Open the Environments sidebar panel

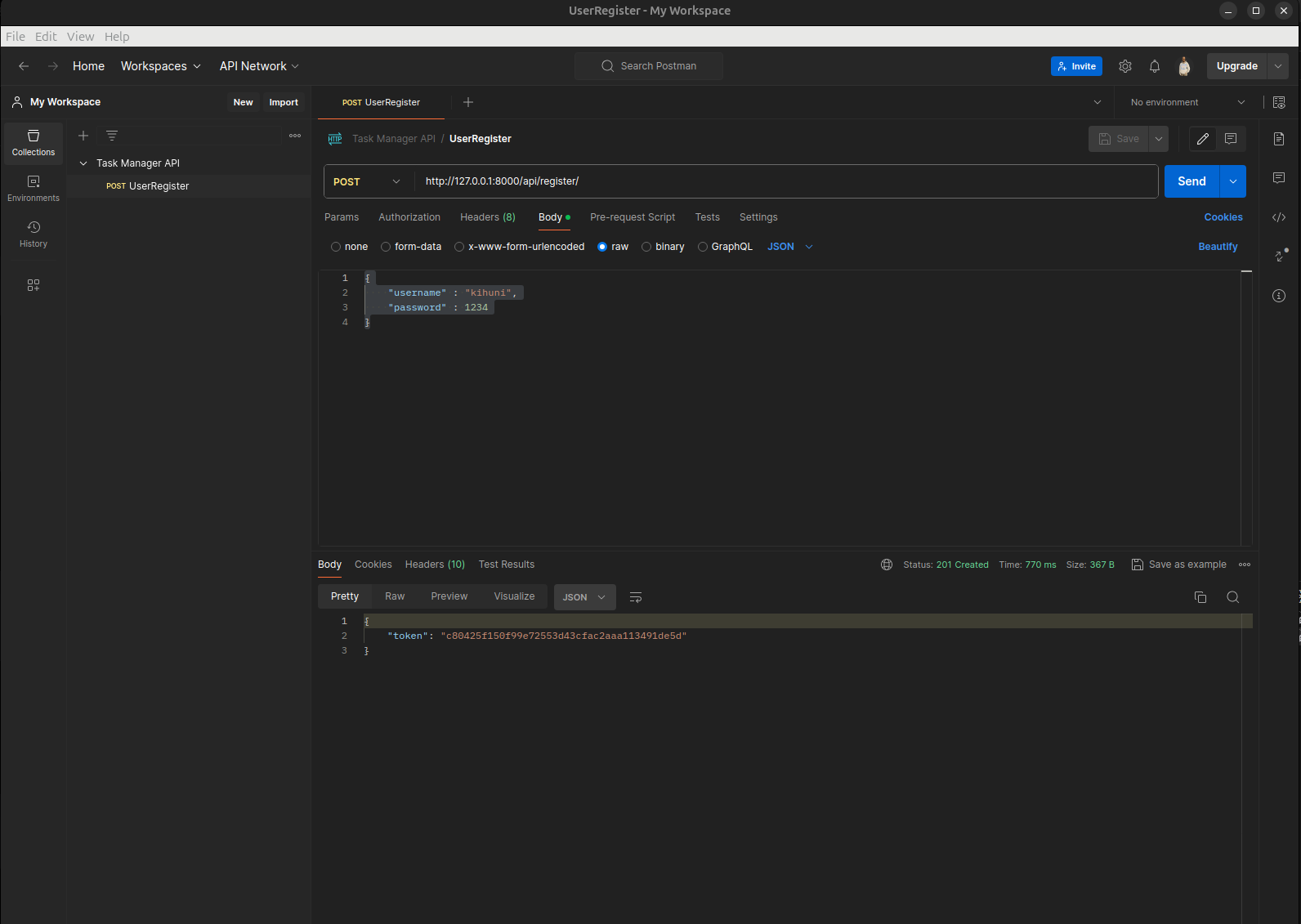pyautogui.click(x=34, y=189)
